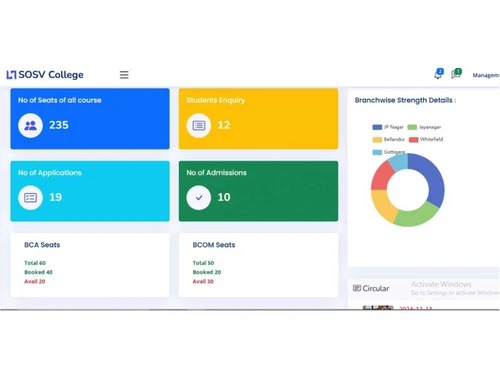This screenshot has width=500, height=375.
Task: Click the list icon in Students Enquiry card
Action: [199, 125]
